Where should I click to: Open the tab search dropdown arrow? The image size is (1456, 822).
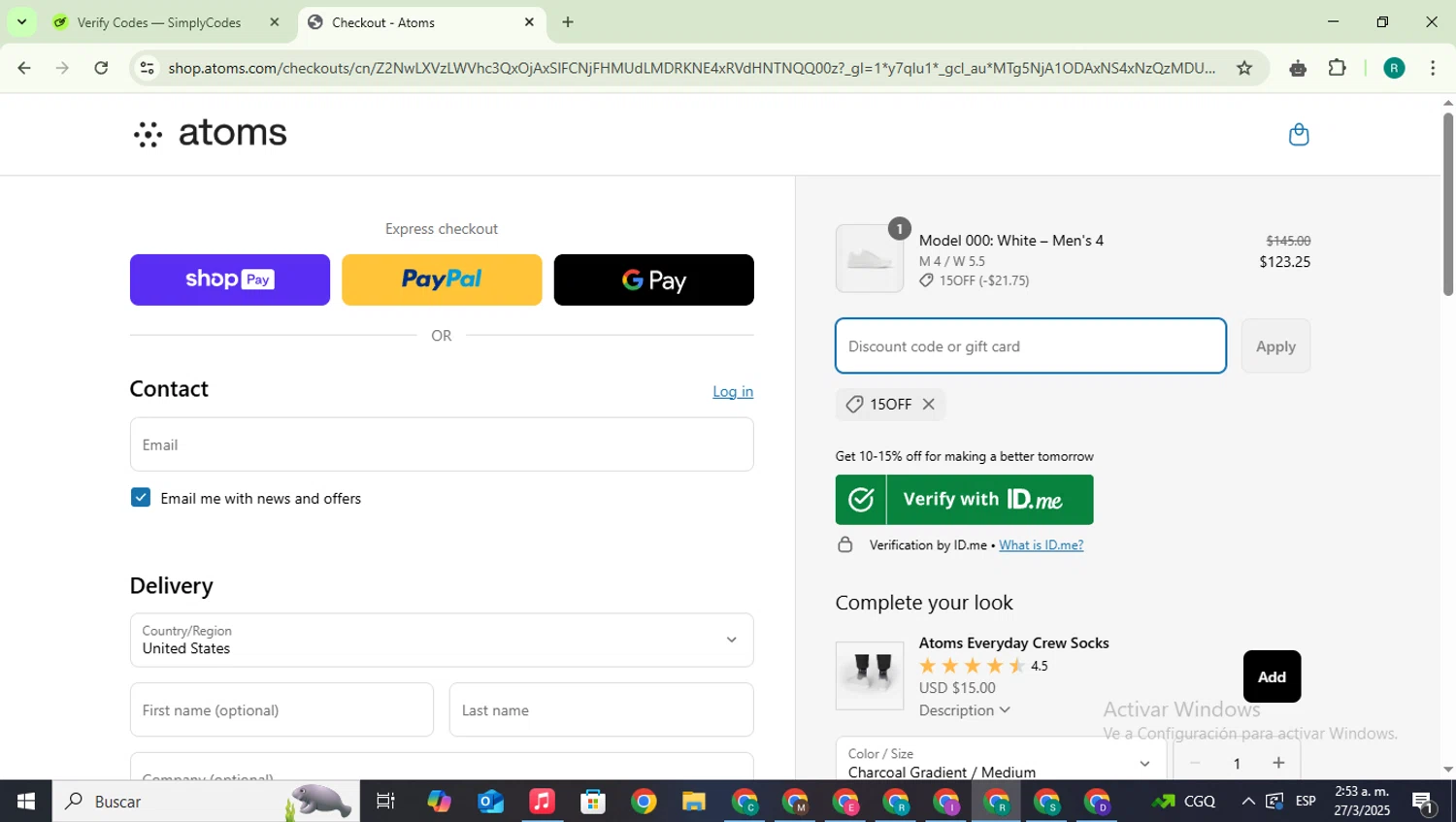click(21, 21)
